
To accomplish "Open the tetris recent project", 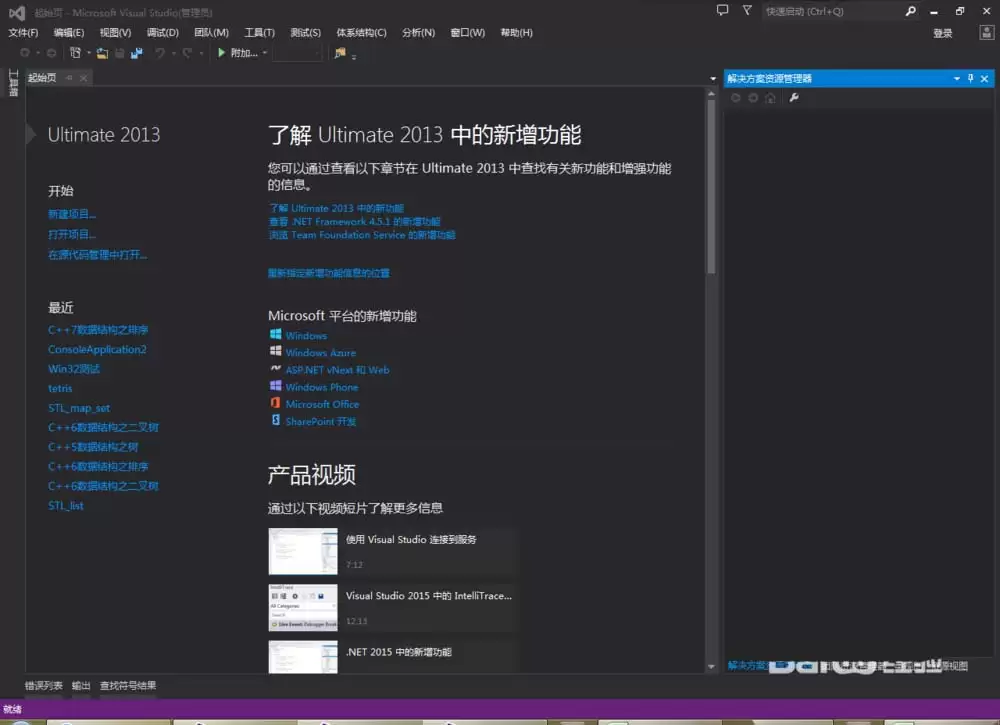I will point(60,388).
